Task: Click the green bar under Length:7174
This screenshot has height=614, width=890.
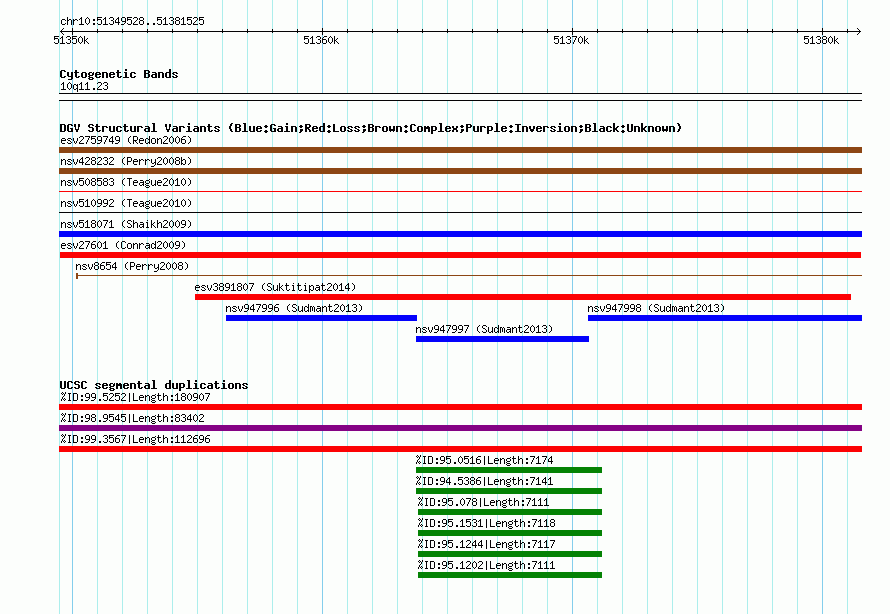Action: click(509, 470)
